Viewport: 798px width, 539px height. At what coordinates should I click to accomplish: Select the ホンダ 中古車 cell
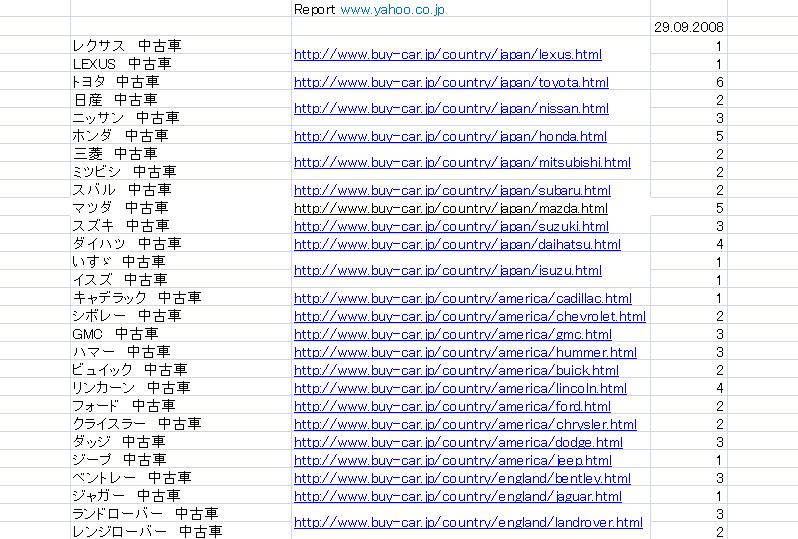click(181, 135)
